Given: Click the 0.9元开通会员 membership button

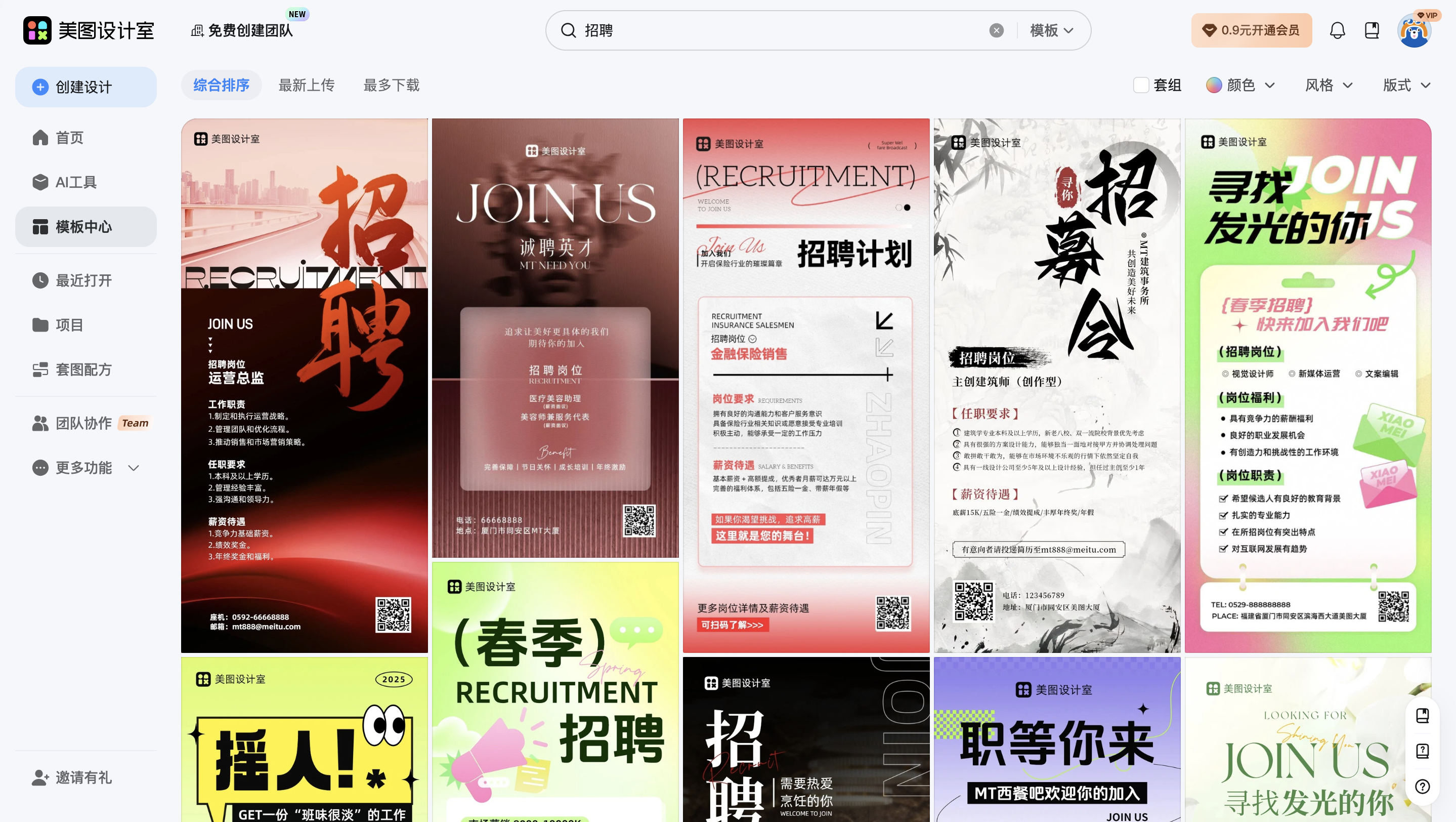Looking at the screenshot, I should (x=1252, y=30).
